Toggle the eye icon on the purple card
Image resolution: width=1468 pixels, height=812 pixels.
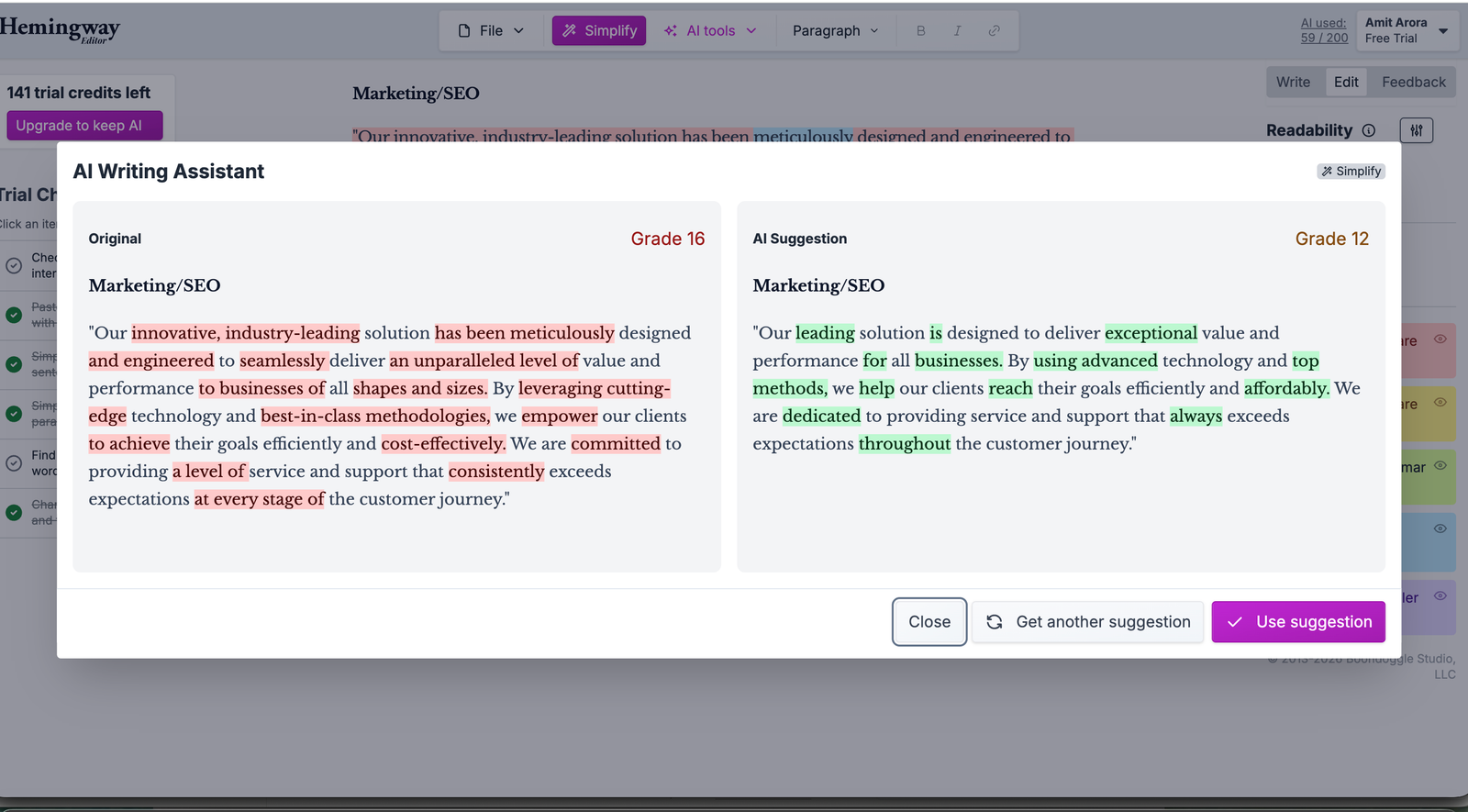tap(1440, 595)
